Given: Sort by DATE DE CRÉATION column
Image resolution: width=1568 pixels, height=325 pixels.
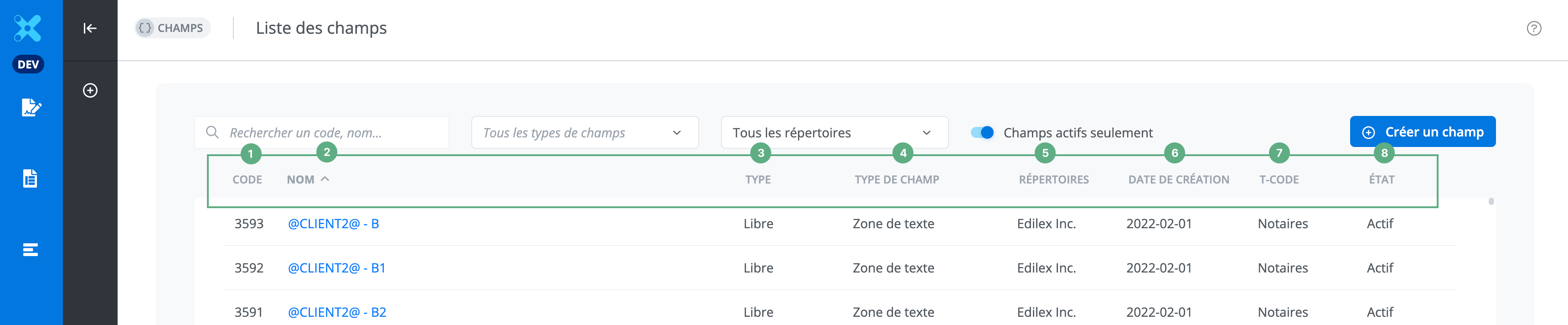Looking at the screenshot, I should point(1178,180).
